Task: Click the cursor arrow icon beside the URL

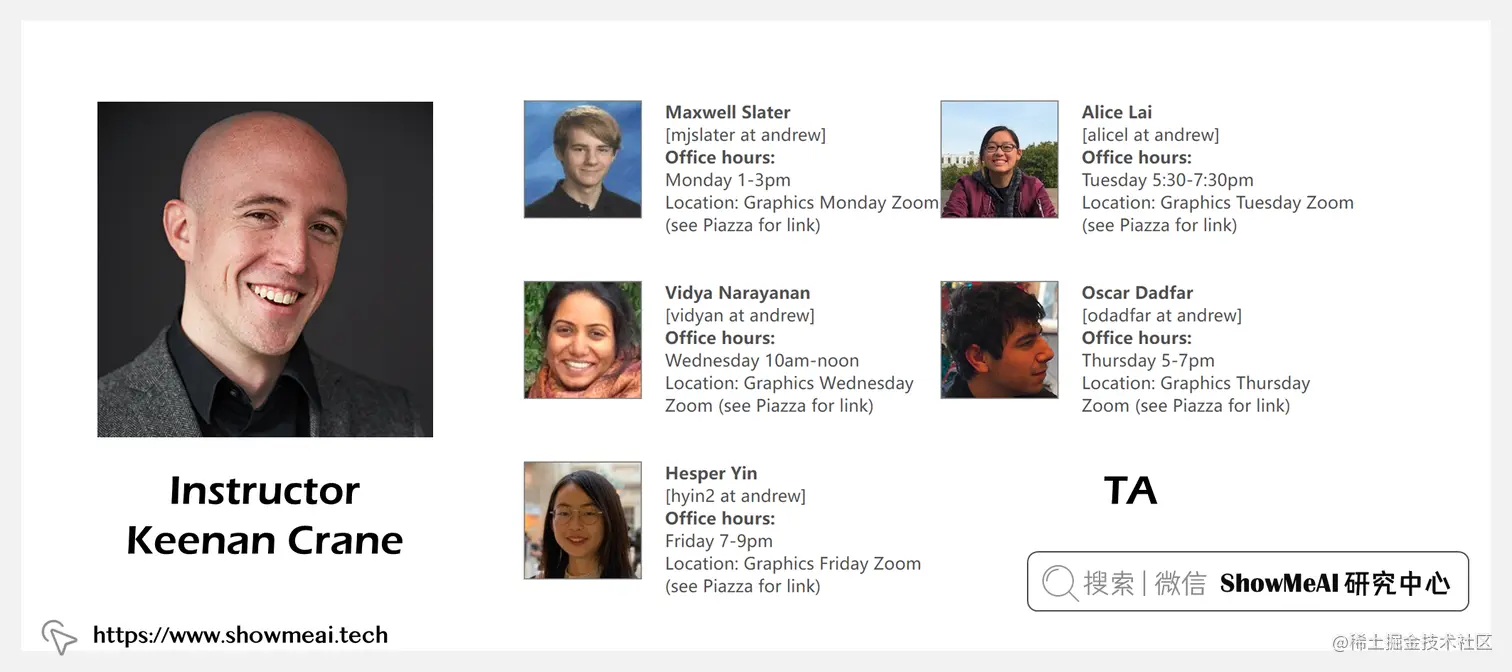Action: 59,637
